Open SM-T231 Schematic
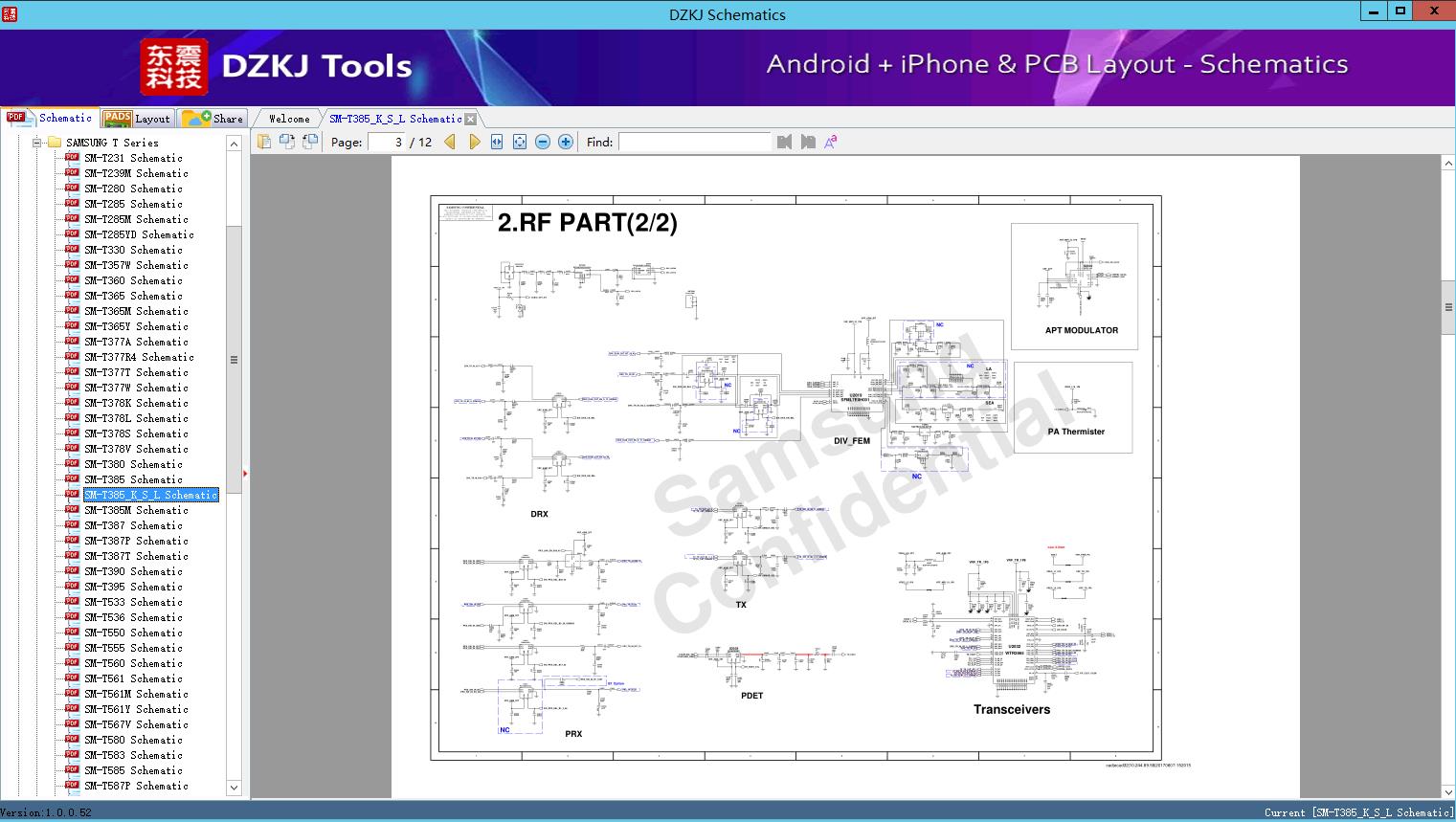Viewport: 1456px width, 822px height. coord(133,158)
